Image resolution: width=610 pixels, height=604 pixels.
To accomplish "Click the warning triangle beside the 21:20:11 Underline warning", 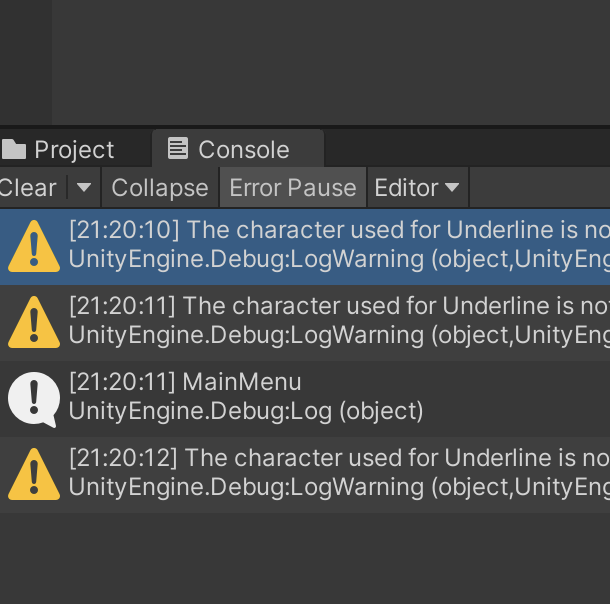I will click(34, 322).
